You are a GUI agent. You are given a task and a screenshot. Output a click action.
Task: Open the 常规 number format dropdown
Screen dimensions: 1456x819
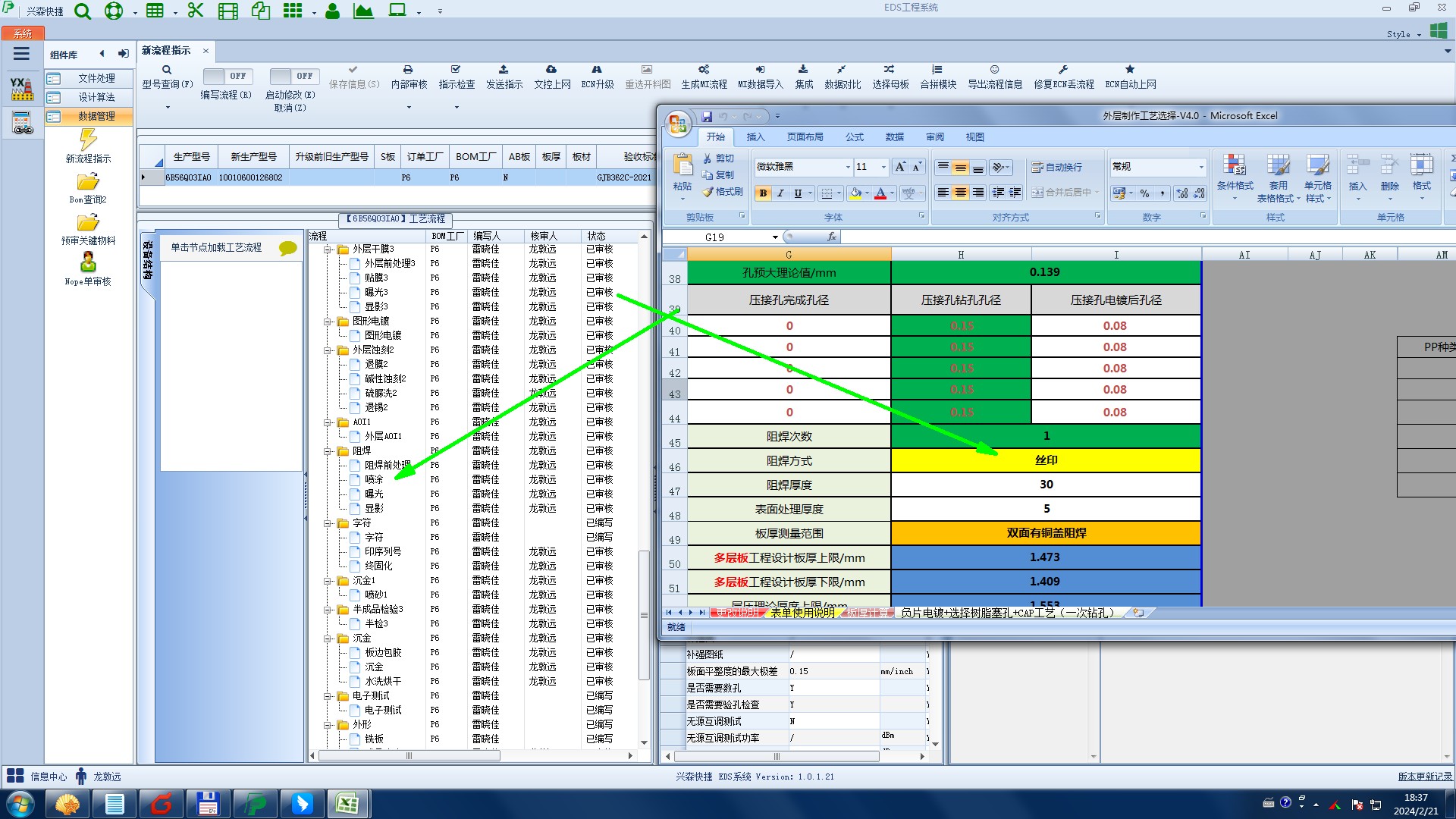click(x=1200, y=167)
